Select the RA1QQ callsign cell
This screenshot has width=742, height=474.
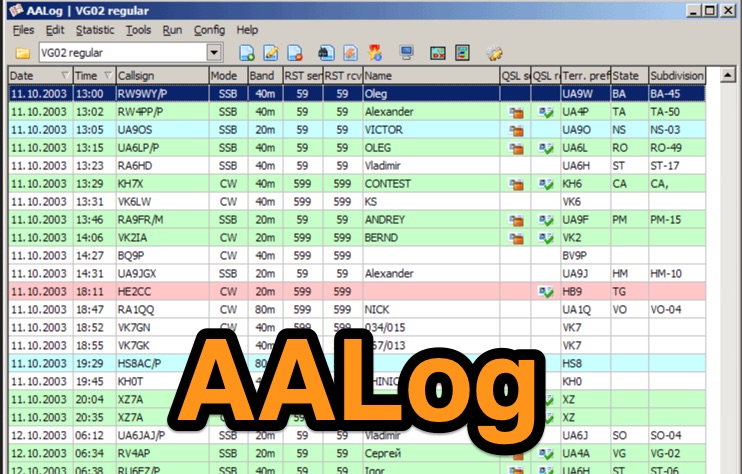pos(162,309)
